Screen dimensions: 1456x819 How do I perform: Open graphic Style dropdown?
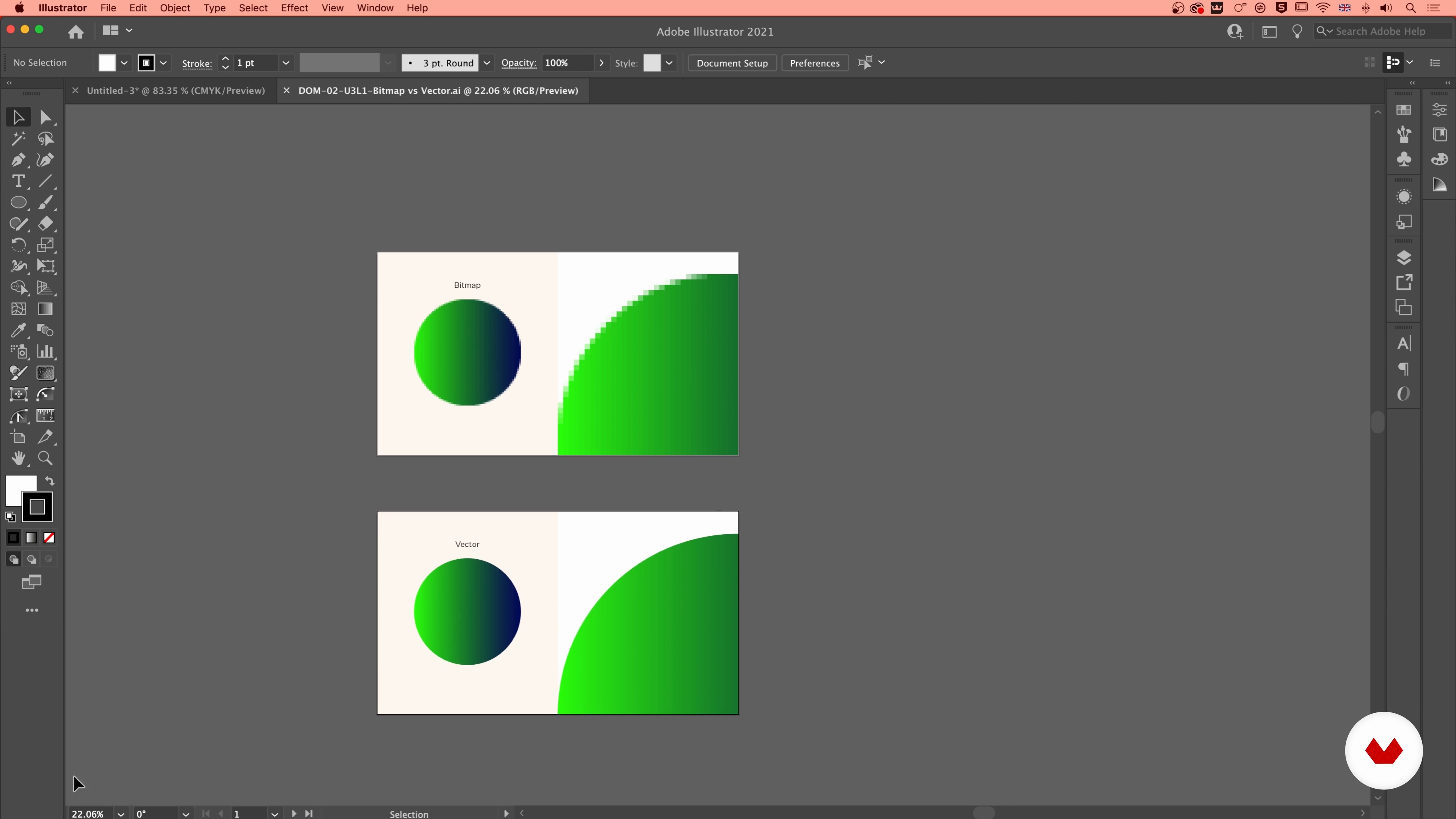coord(669,63)
